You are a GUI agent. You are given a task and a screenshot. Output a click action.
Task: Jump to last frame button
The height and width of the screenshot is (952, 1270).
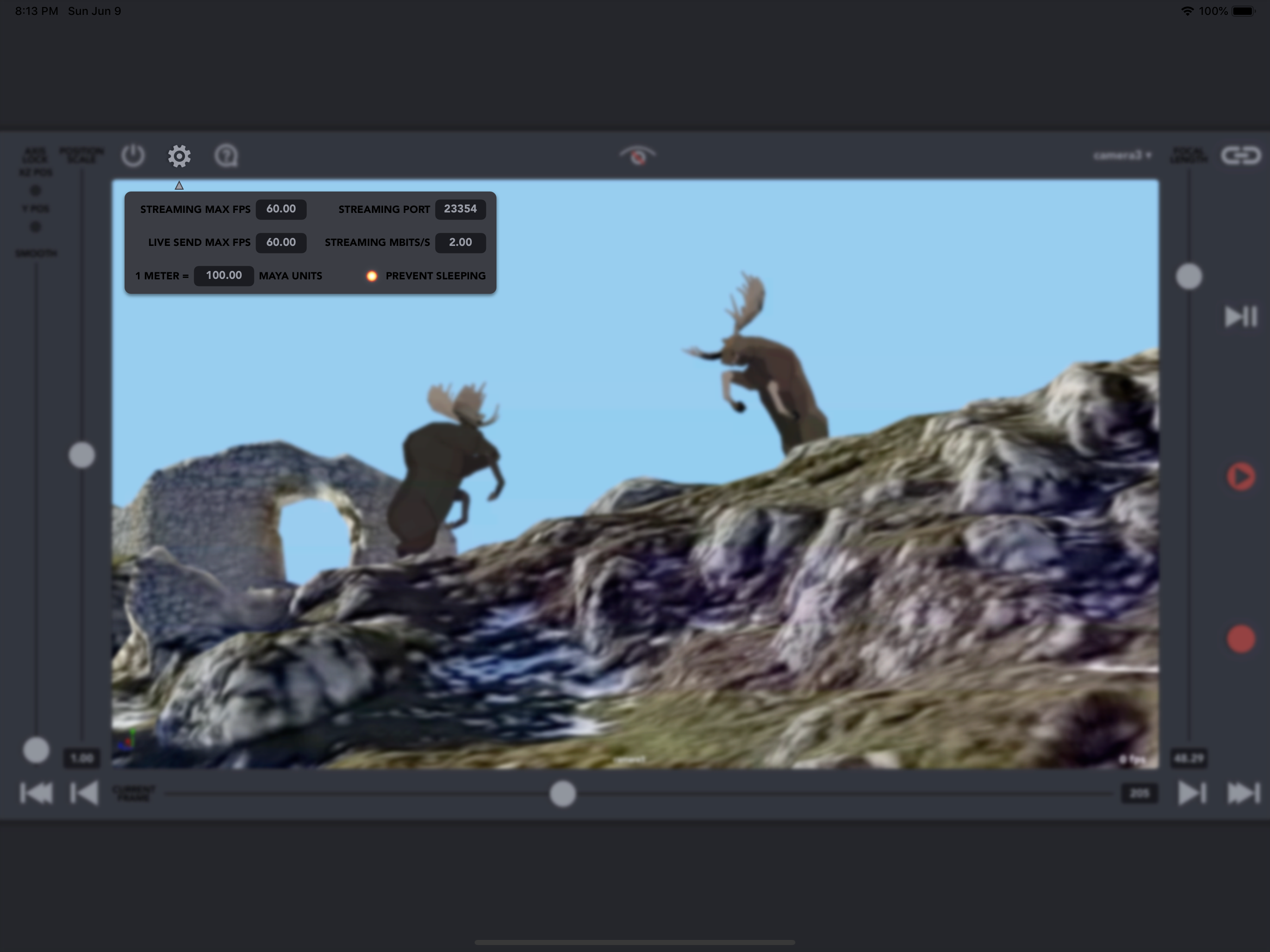(1243, 793)
